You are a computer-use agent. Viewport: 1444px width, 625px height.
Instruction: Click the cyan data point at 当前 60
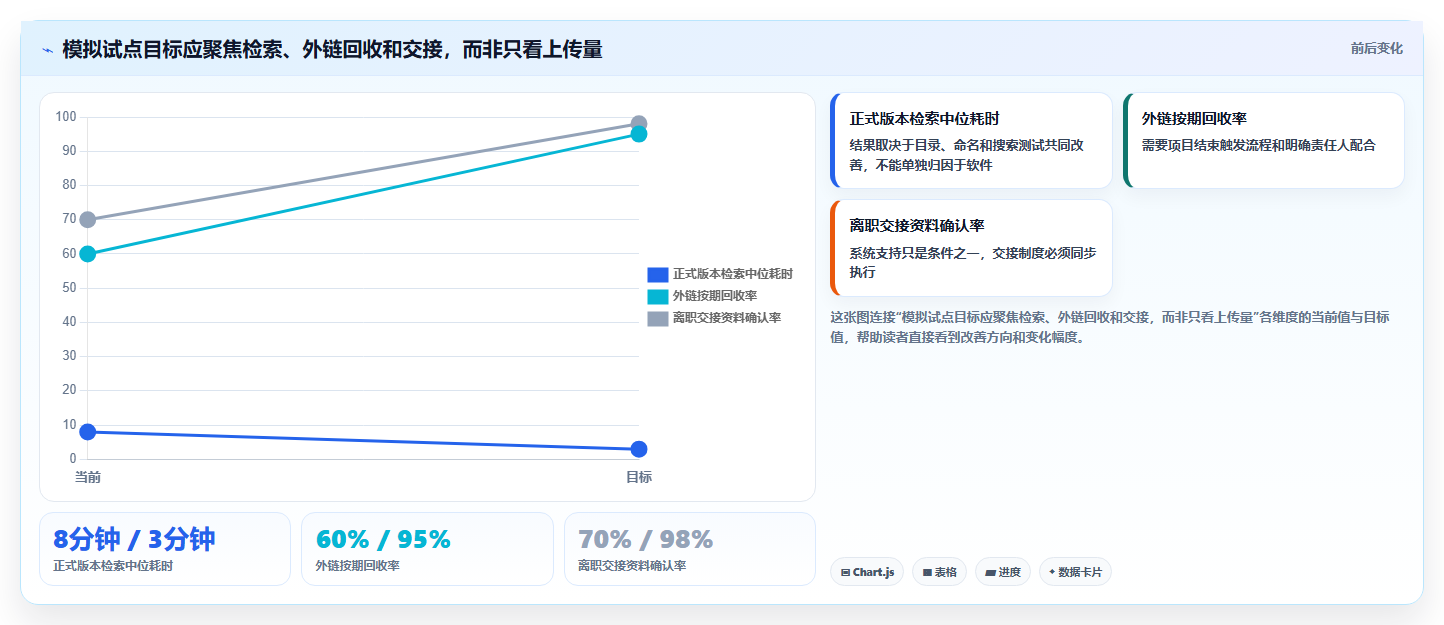(88, 254)
